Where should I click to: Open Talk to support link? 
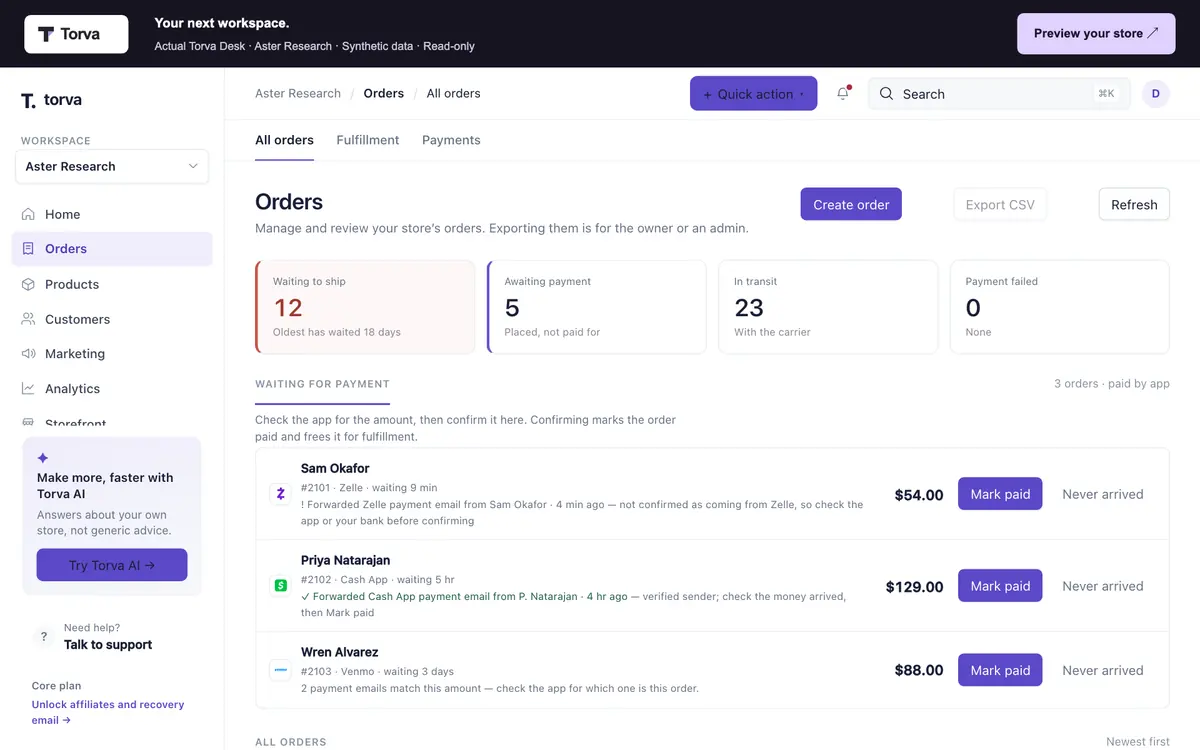point(108,645)
